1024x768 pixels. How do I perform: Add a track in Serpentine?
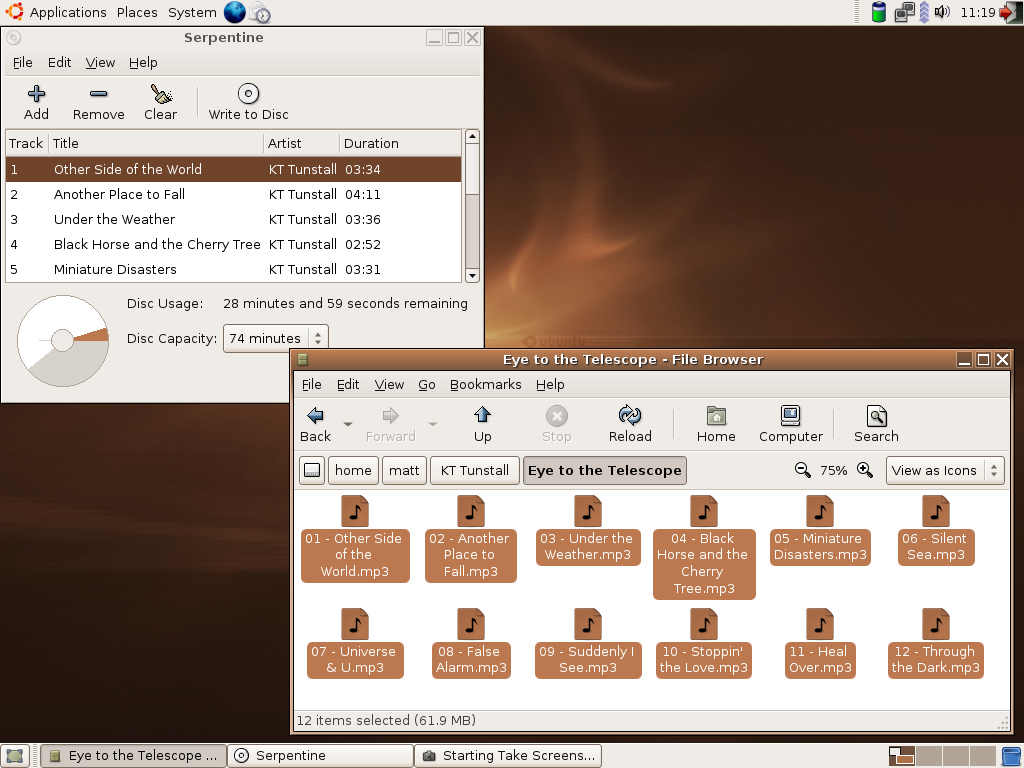(x=36, y=103)
